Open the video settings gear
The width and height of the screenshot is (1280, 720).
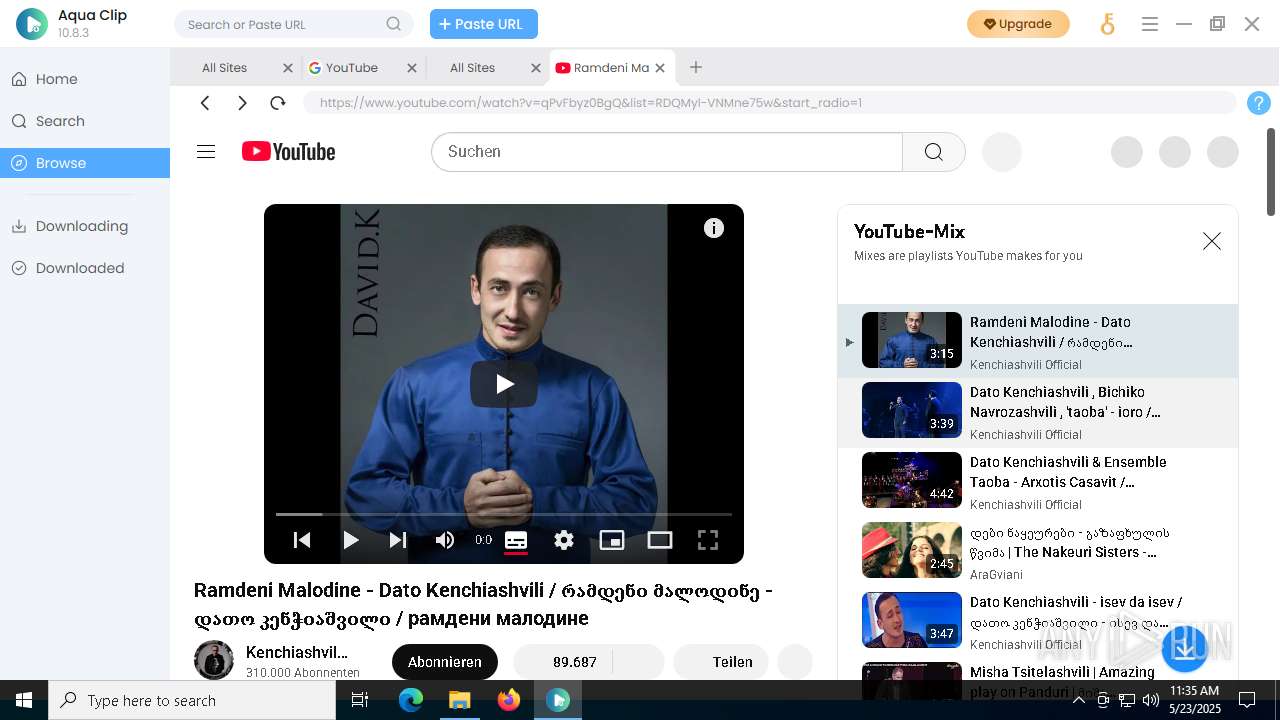564,540
